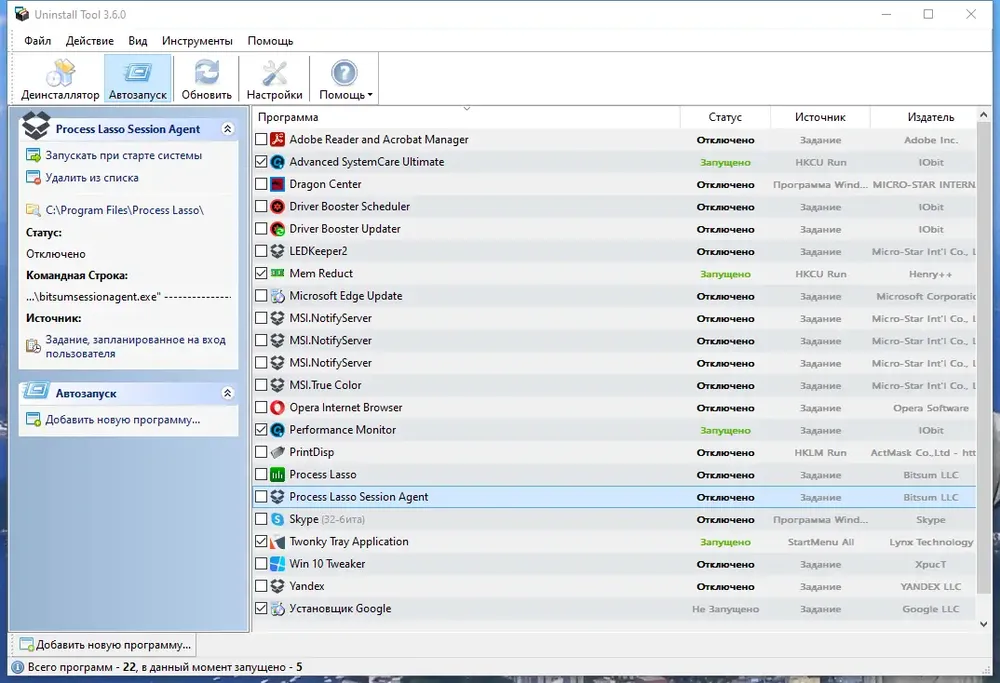Click Запускать при старте системы link

tap(124, 156)
